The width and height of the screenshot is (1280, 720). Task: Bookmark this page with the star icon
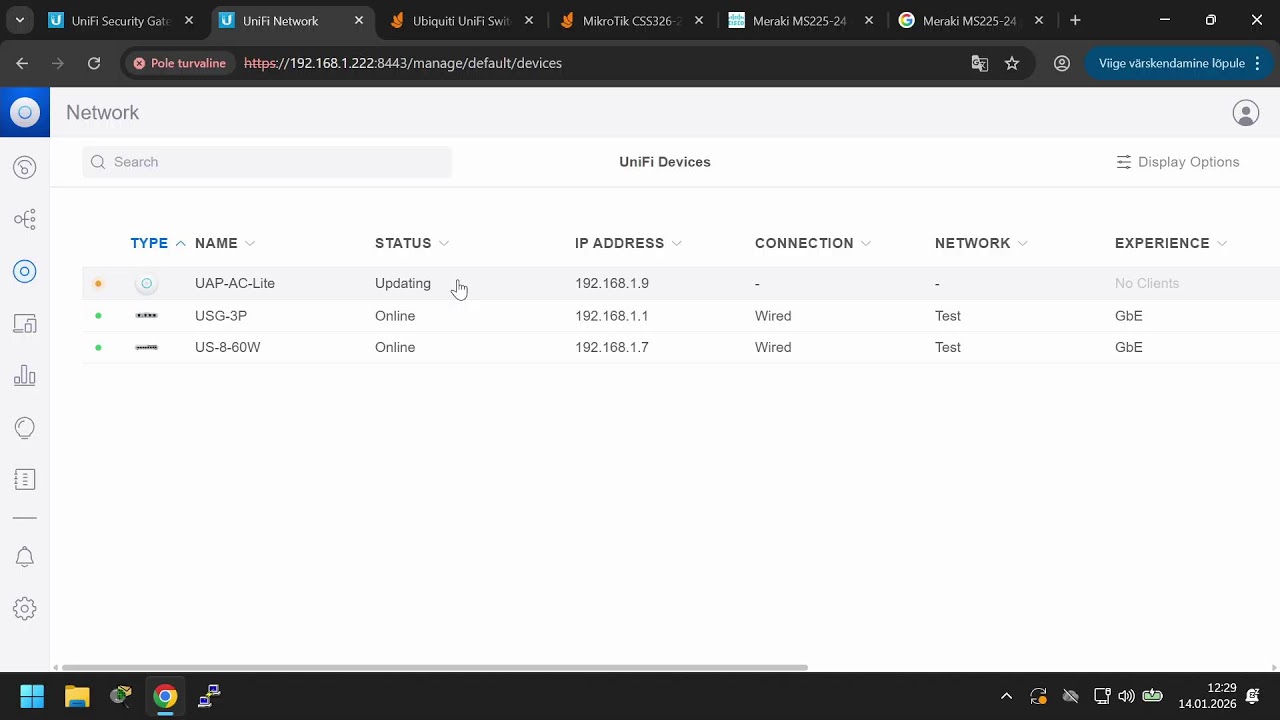pyautogui.click(x=1012, y=63)
